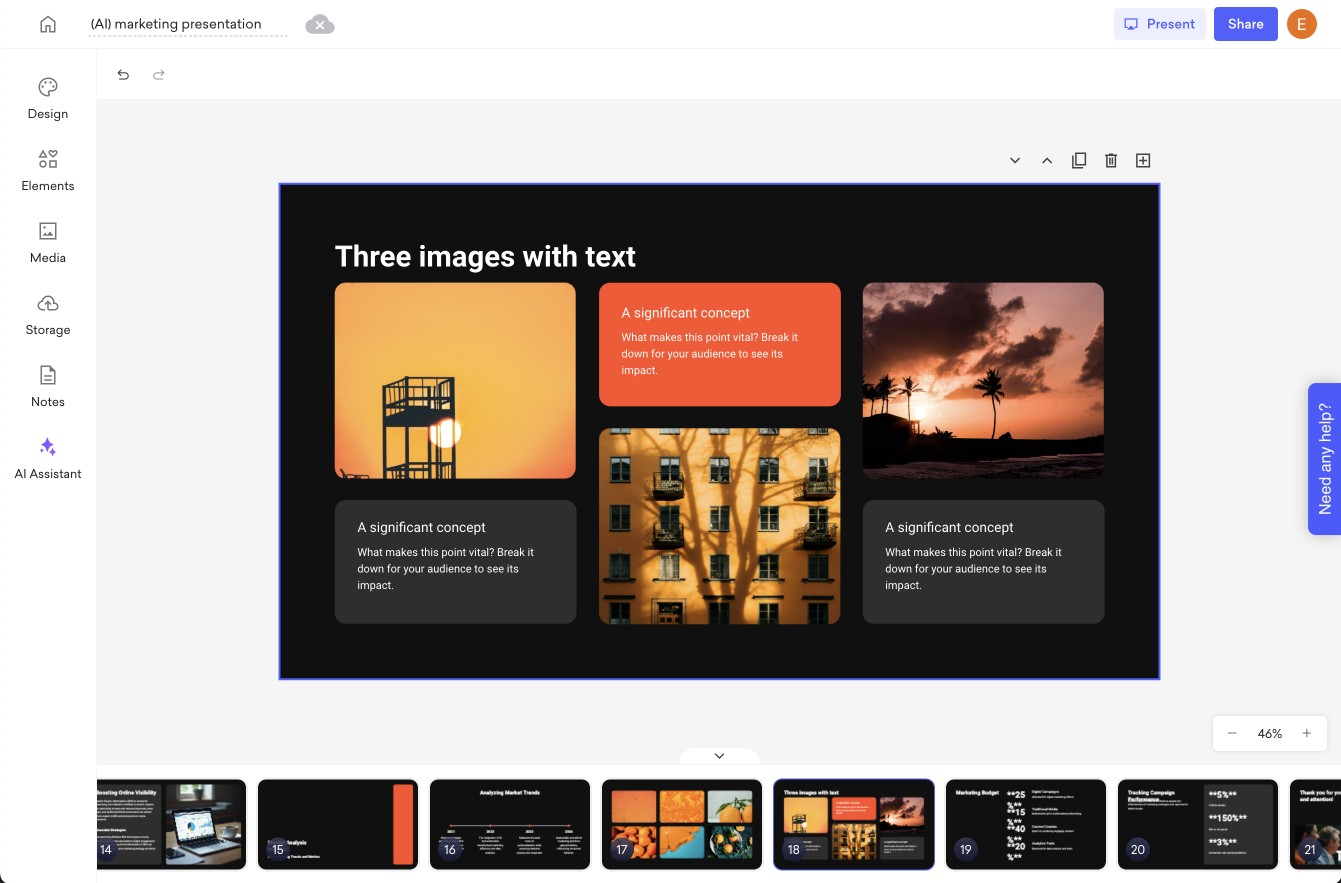Open the AI Assistant panel
The height and width of the screenshot is (883, 1341).
pyautogui.click(x=48, y=458)
